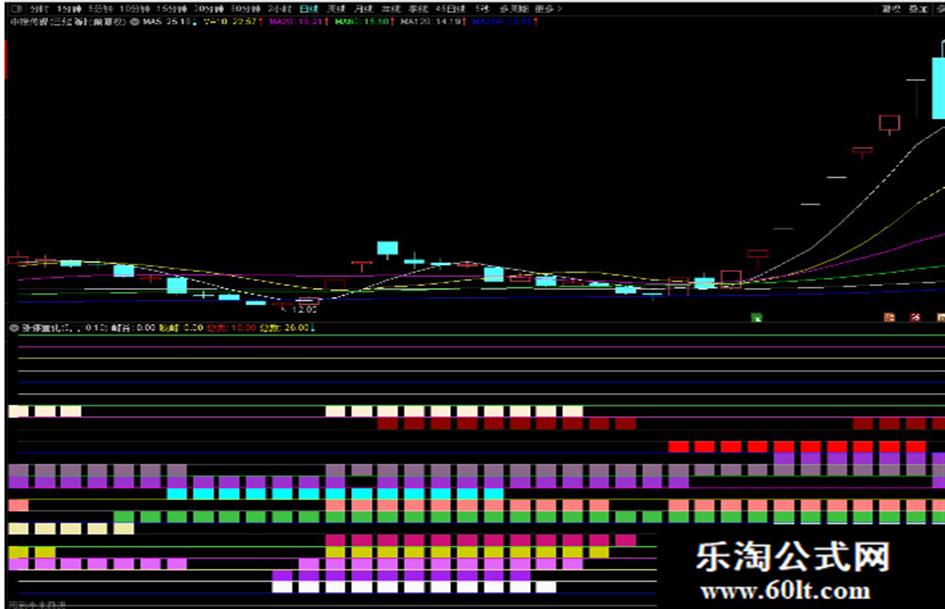Open the 叠加 overlay option

click(918, 9)
